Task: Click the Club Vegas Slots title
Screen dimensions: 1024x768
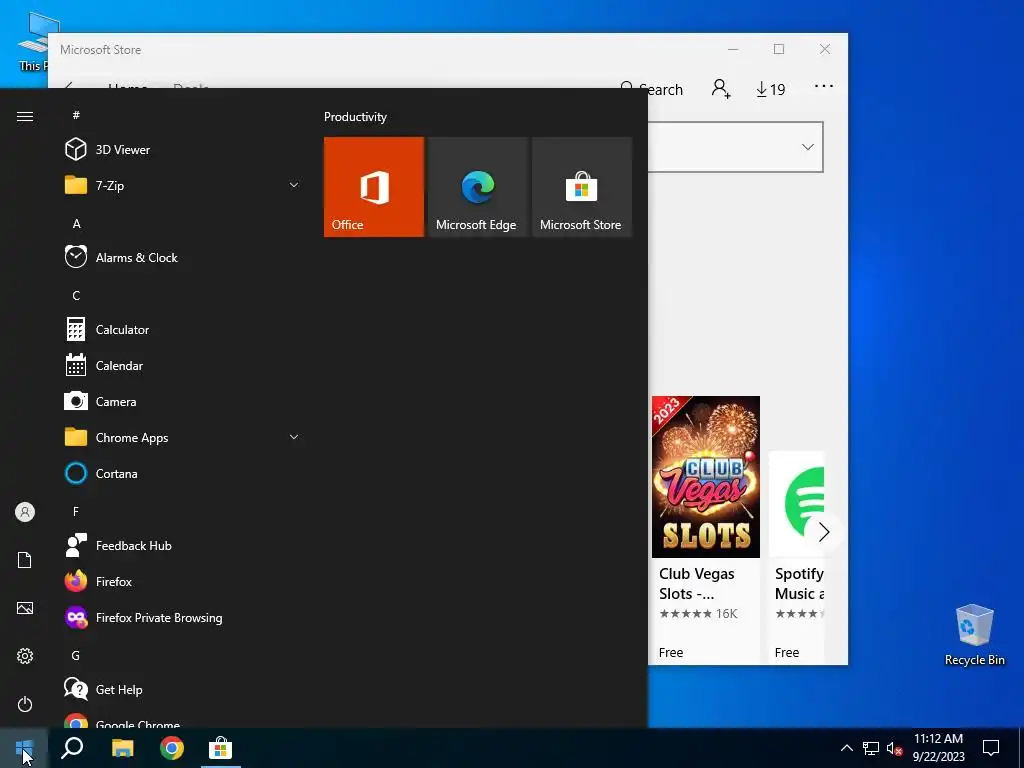Action: (696, 584)
